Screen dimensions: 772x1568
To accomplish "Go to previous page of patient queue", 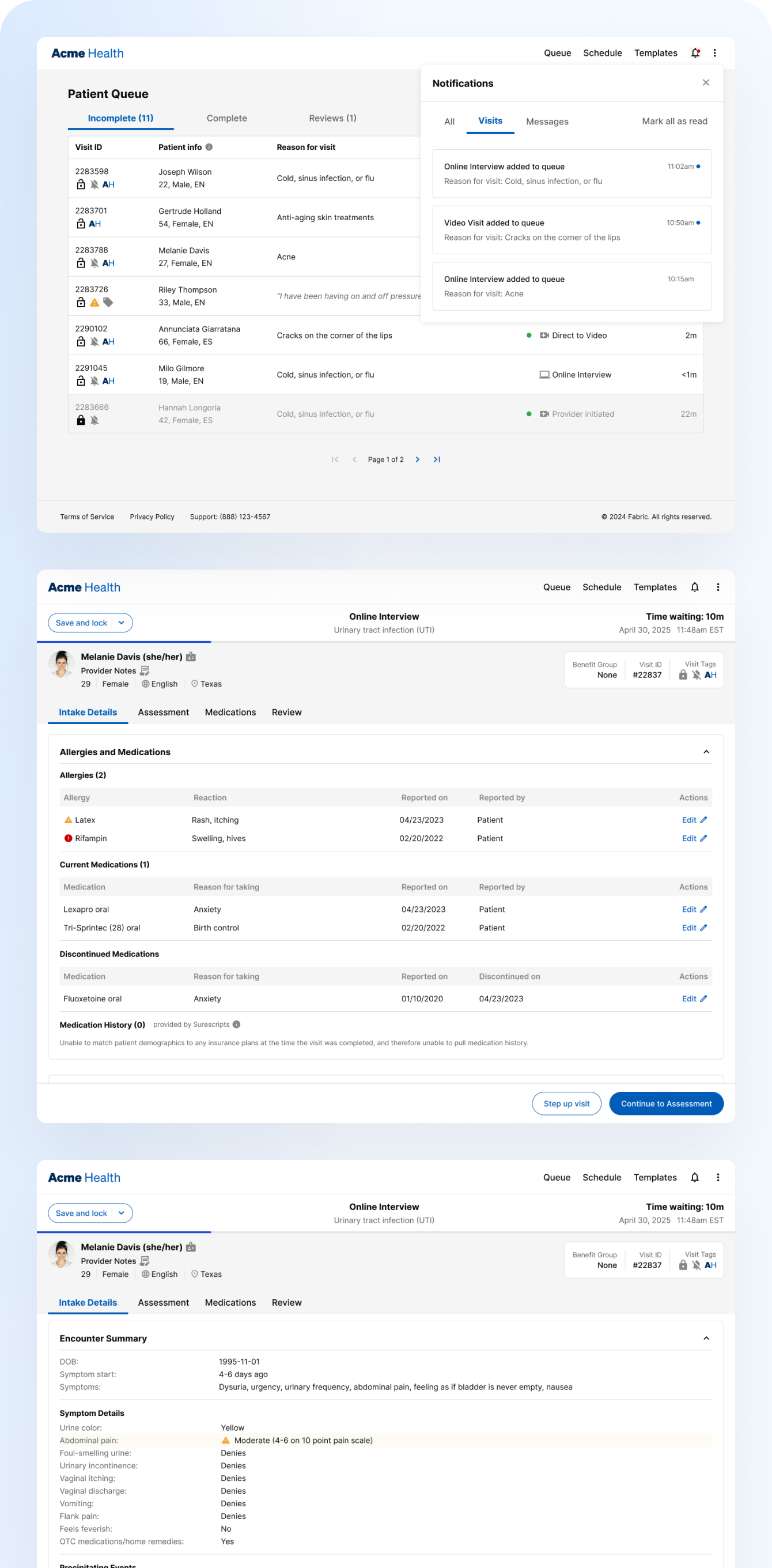I will (x=354, y=459).
